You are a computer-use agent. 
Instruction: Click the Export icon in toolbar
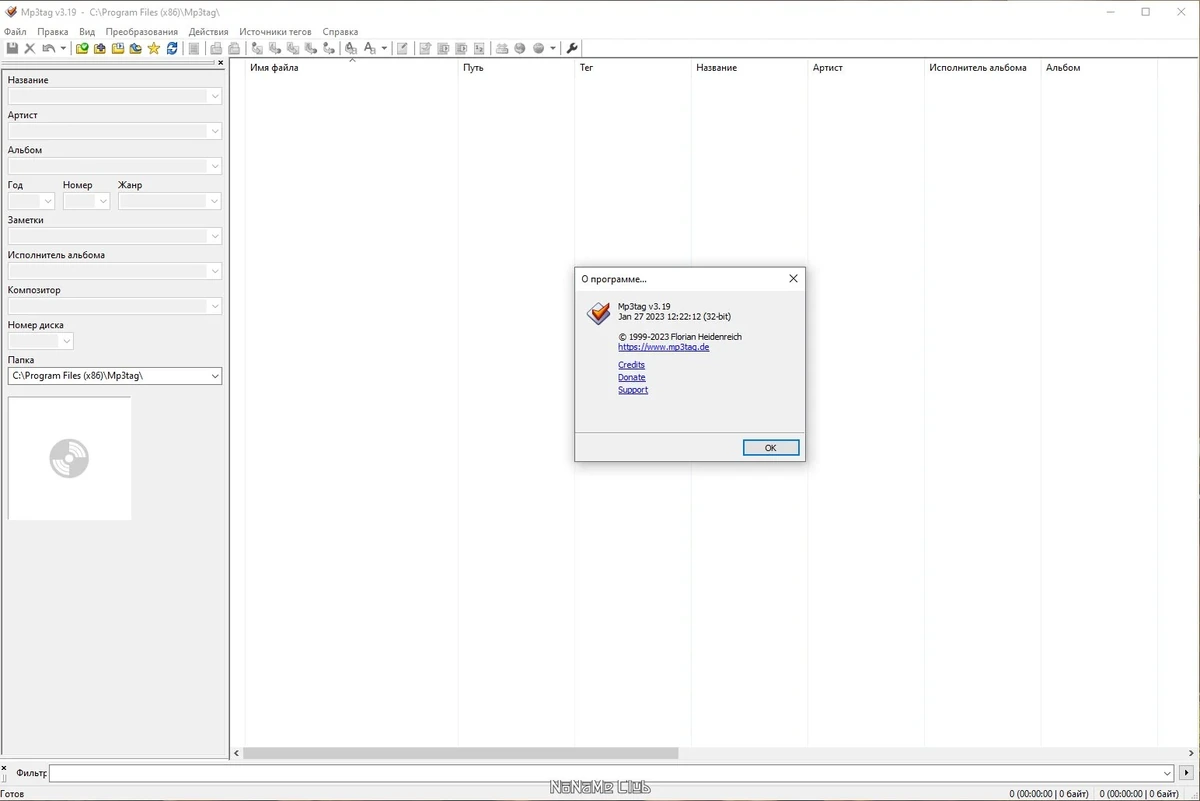425,48
